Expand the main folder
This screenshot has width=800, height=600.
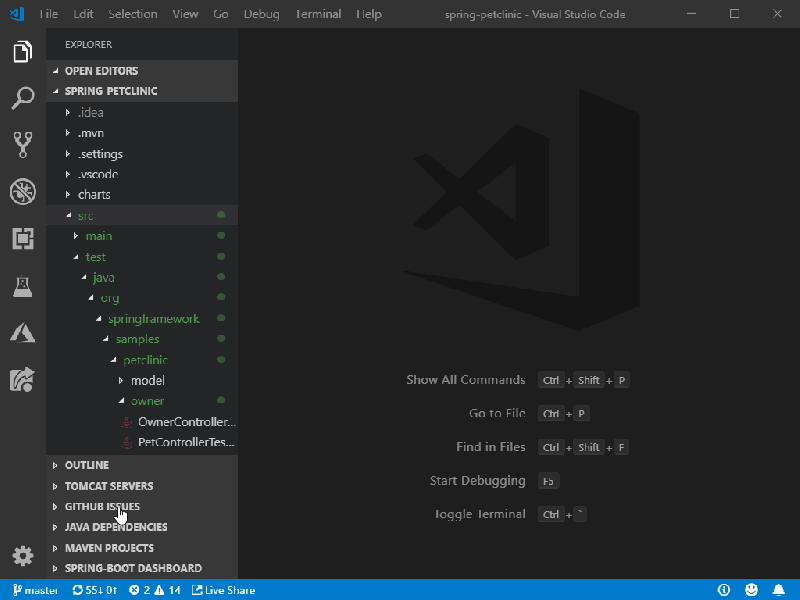pyautogui.click(x=98, y=235)
